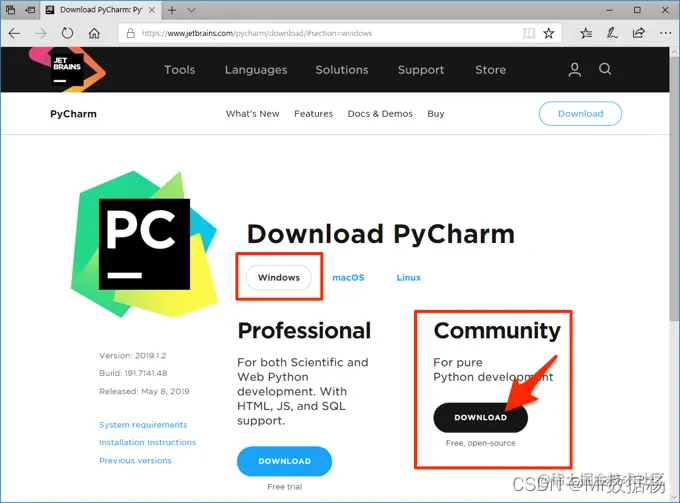Image resolution: width=680 pixels, height=503 pixels.
Task: Click the padlock icon in the address bar
Action: [x=131, y=33]
